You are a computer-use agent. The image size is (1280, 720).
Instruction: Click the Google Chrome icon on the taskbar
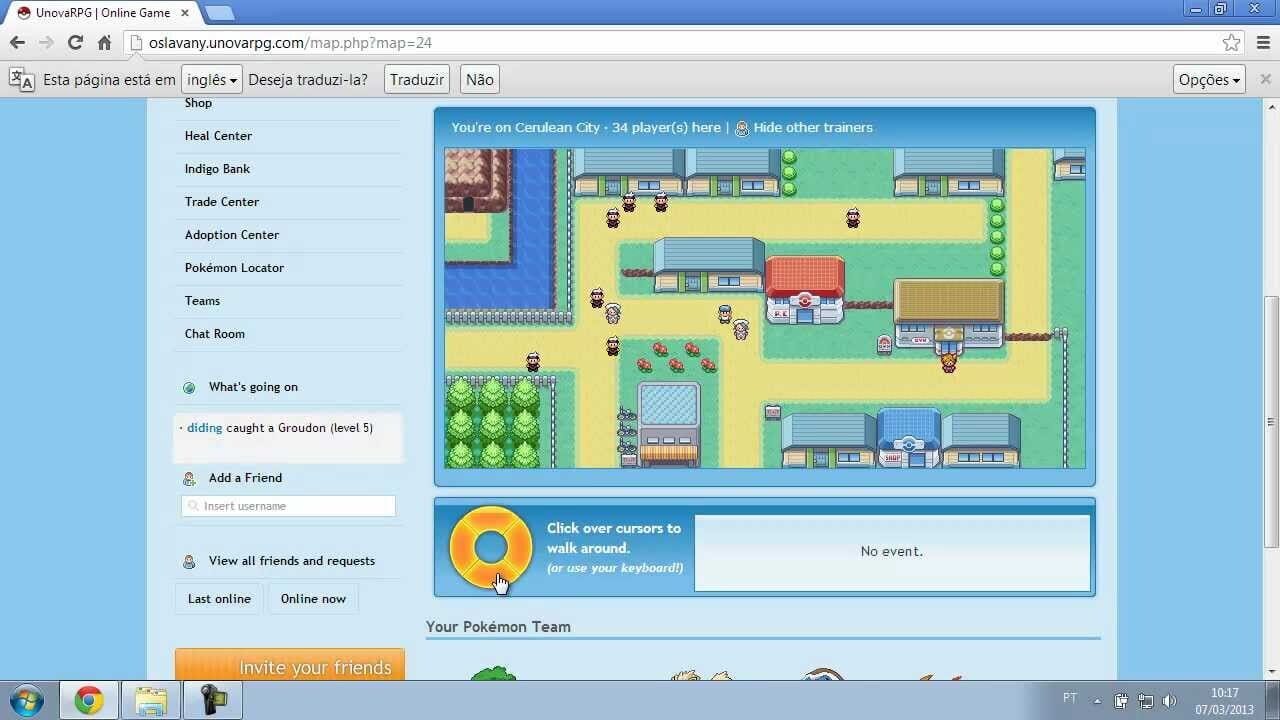(89, 700)
